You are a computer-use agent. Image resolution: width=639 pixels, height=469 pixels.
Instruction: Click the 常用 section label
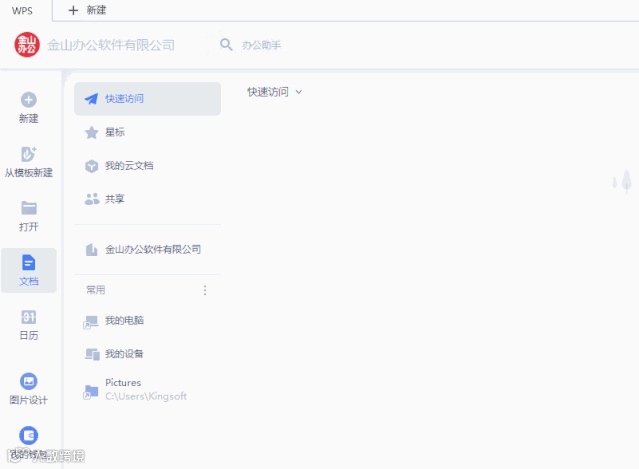pyautogui.click(x=95, y=290)
